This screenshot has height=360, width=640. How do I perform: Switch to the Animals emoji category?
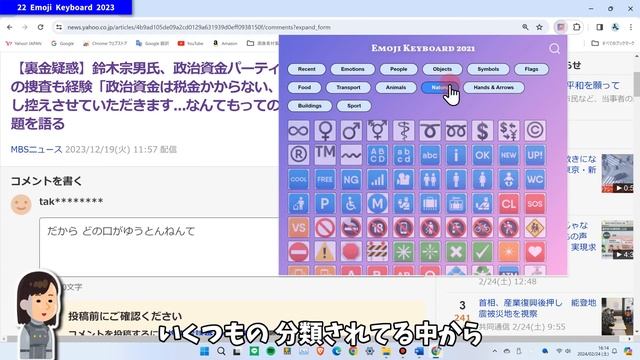396,87
